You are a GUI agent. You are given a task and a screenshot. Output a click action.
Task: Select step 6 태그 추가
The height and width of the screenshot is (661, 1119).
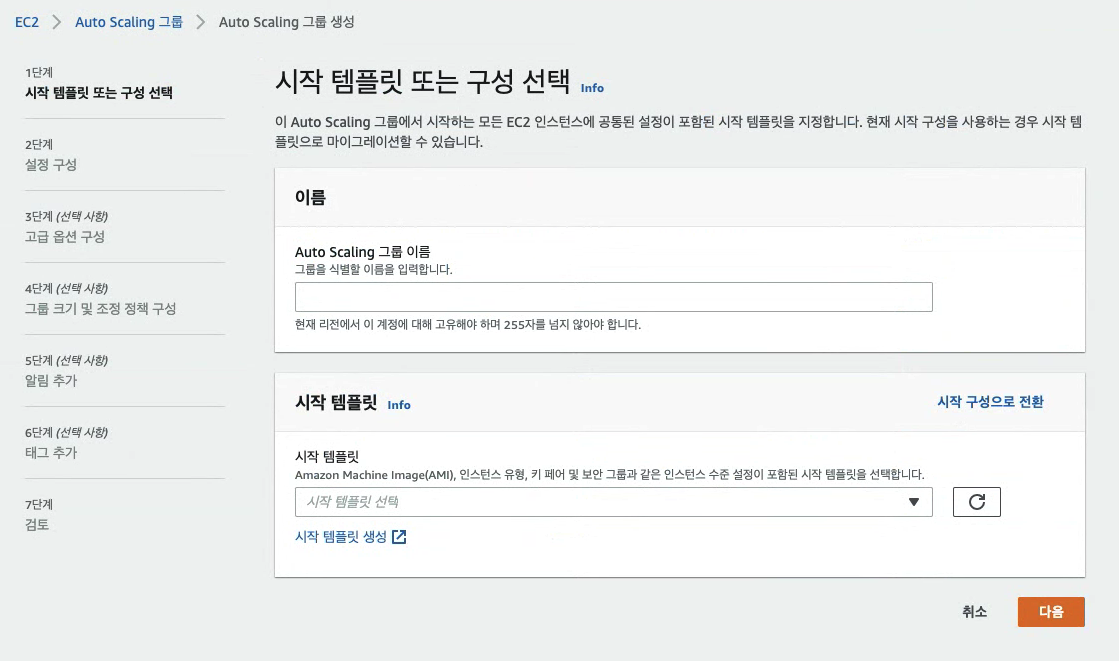(x=51, y=453)
